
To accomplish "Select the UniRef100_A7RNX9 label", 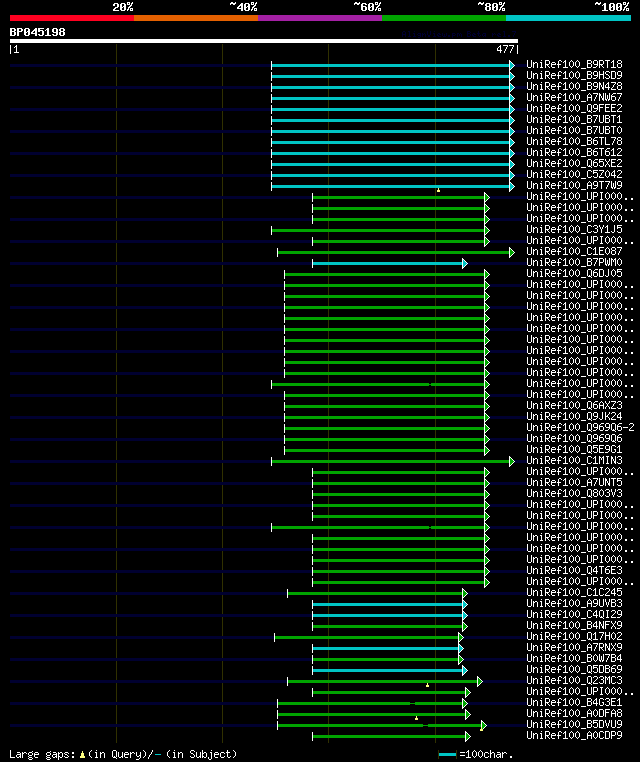I will pyautogui.click(x=574, y=647).
